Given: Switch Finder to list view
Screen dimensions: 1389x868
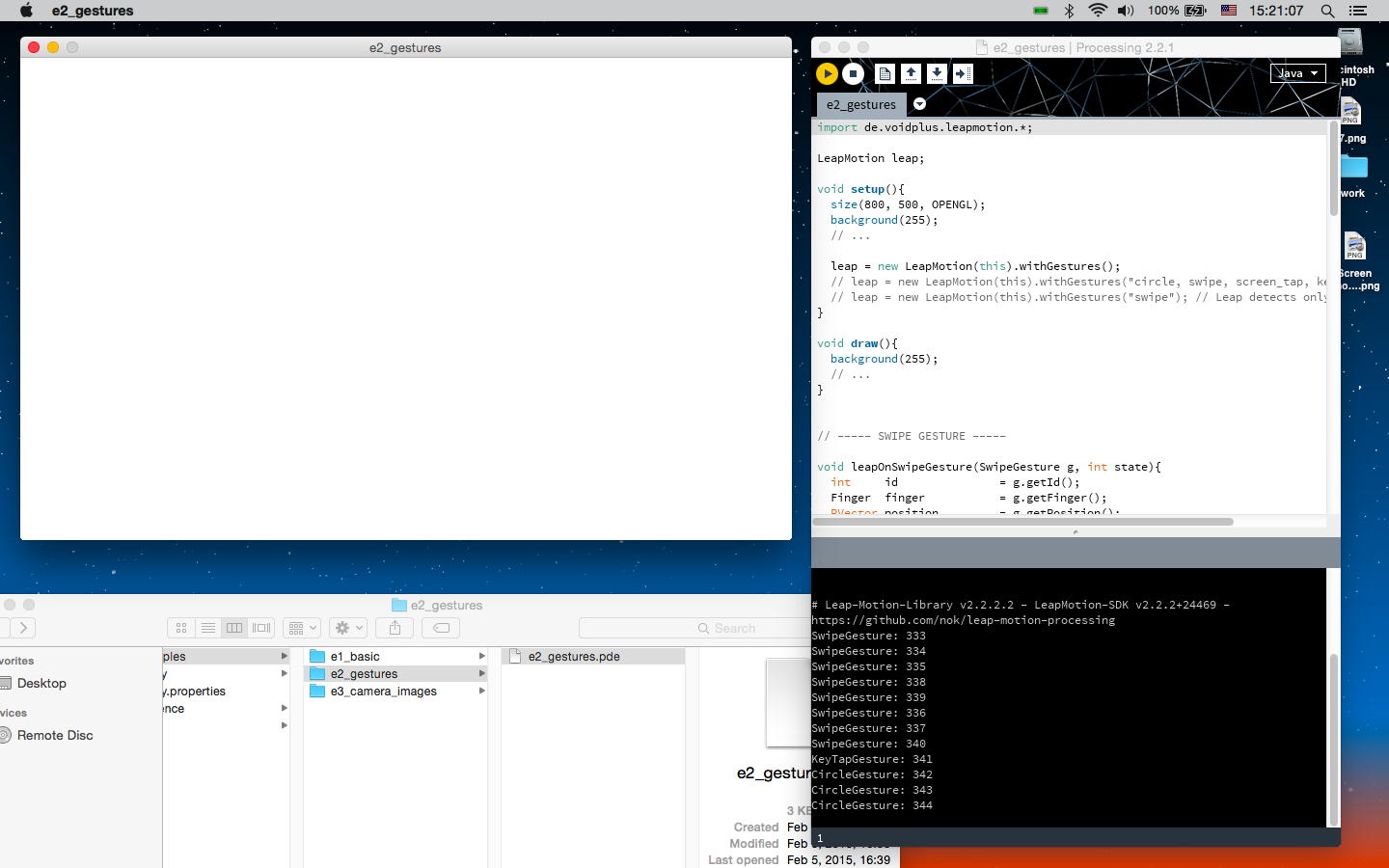Looking at the screenshot, I should pyautogui.click(x=207, y=628).
